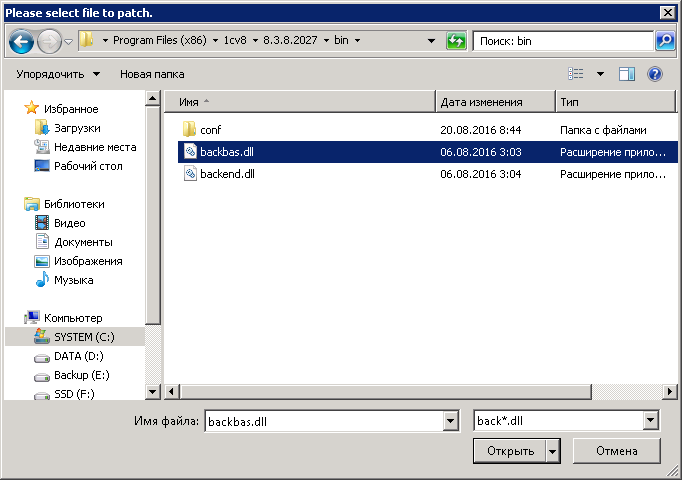
Task: Select the backend.dll file
Action: pyautogui.click(x=227, y=173)
